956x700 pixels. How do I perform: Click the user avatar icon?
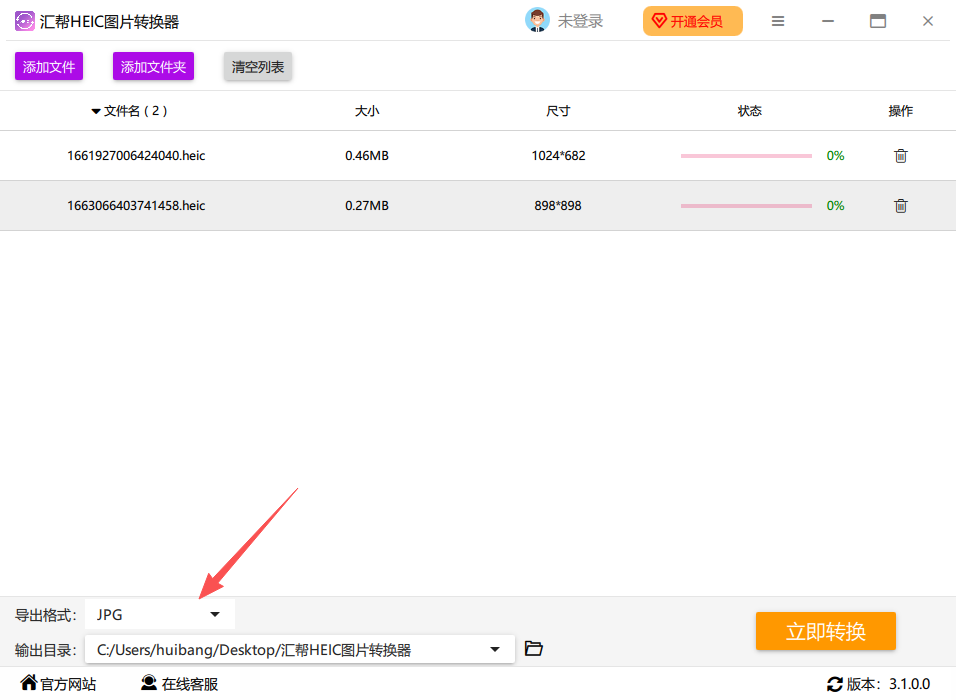537,21
